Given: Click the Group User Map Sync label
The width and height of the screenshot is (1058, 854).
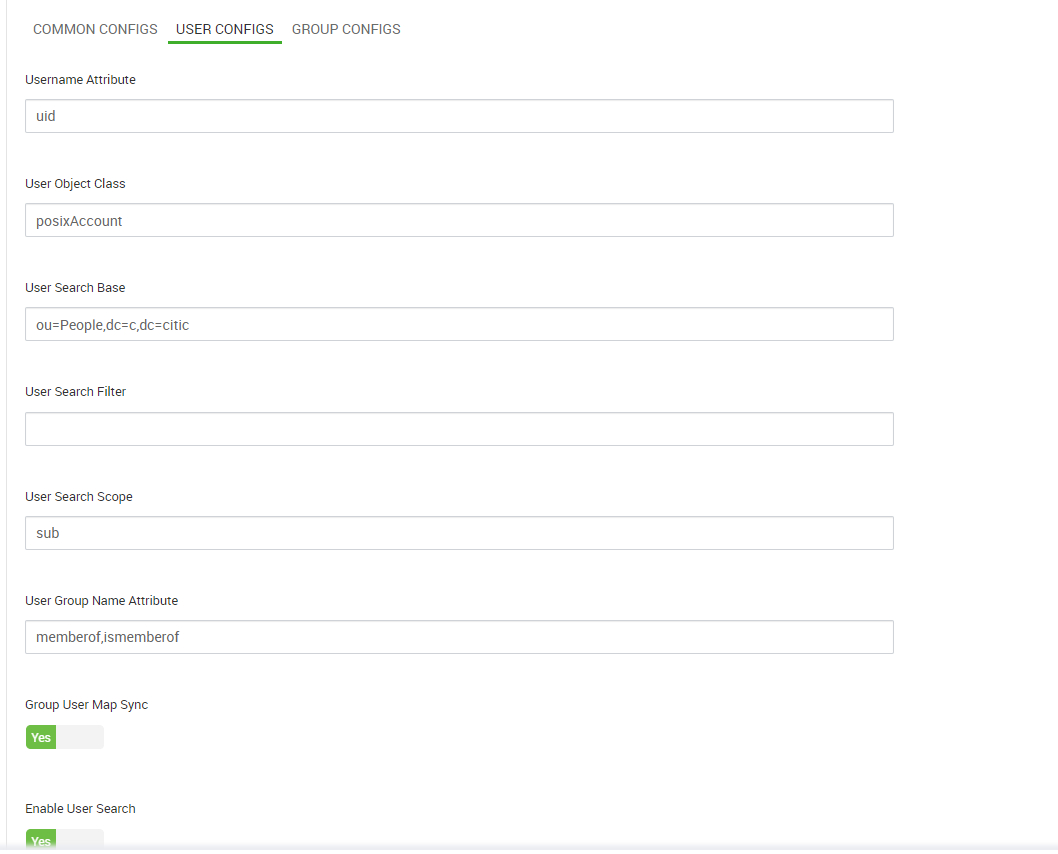Looking at the screenshot, I should tap(86, 704).
